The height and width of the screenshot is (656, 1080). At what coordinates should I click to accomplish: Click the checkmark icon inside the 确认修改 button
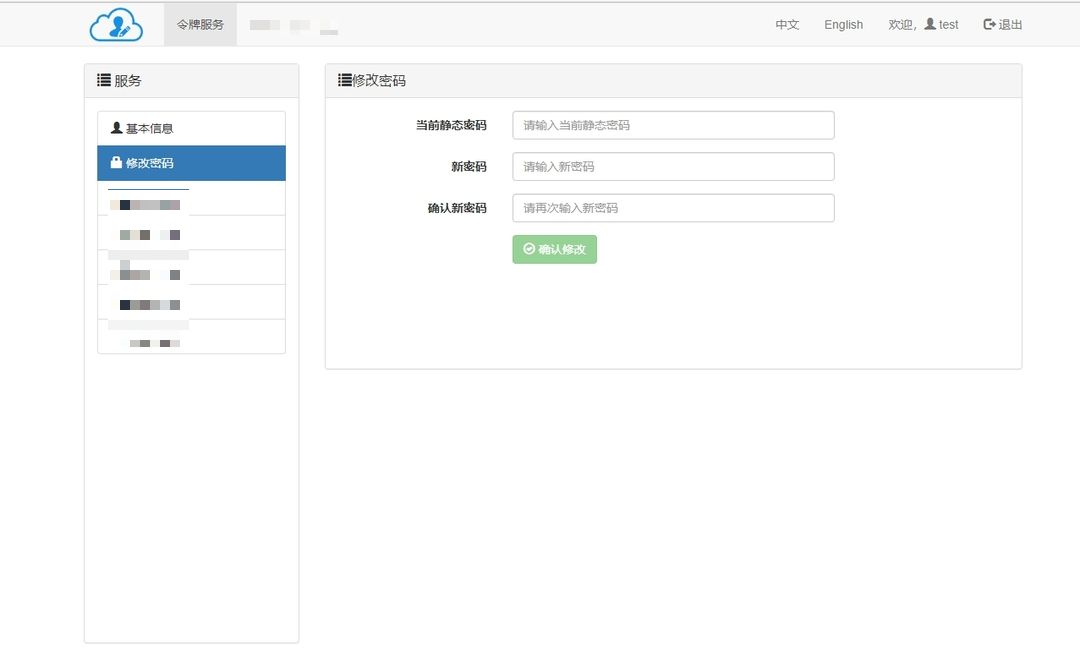[x=527, y=249]
